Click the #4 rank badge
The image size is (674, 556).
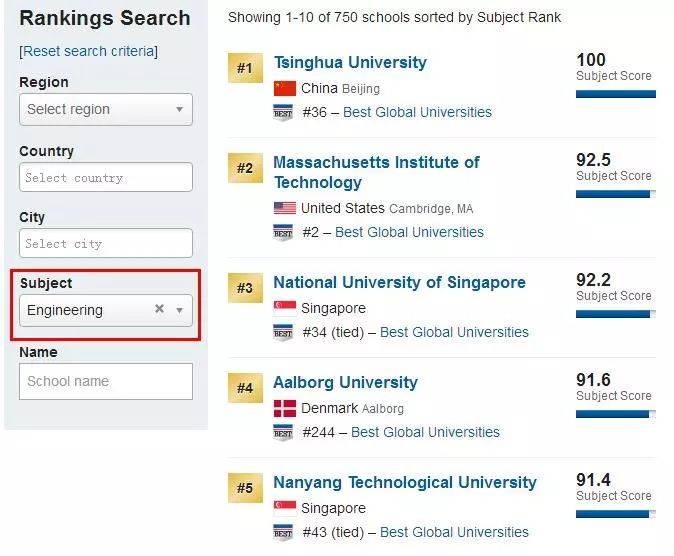(245, 388)
